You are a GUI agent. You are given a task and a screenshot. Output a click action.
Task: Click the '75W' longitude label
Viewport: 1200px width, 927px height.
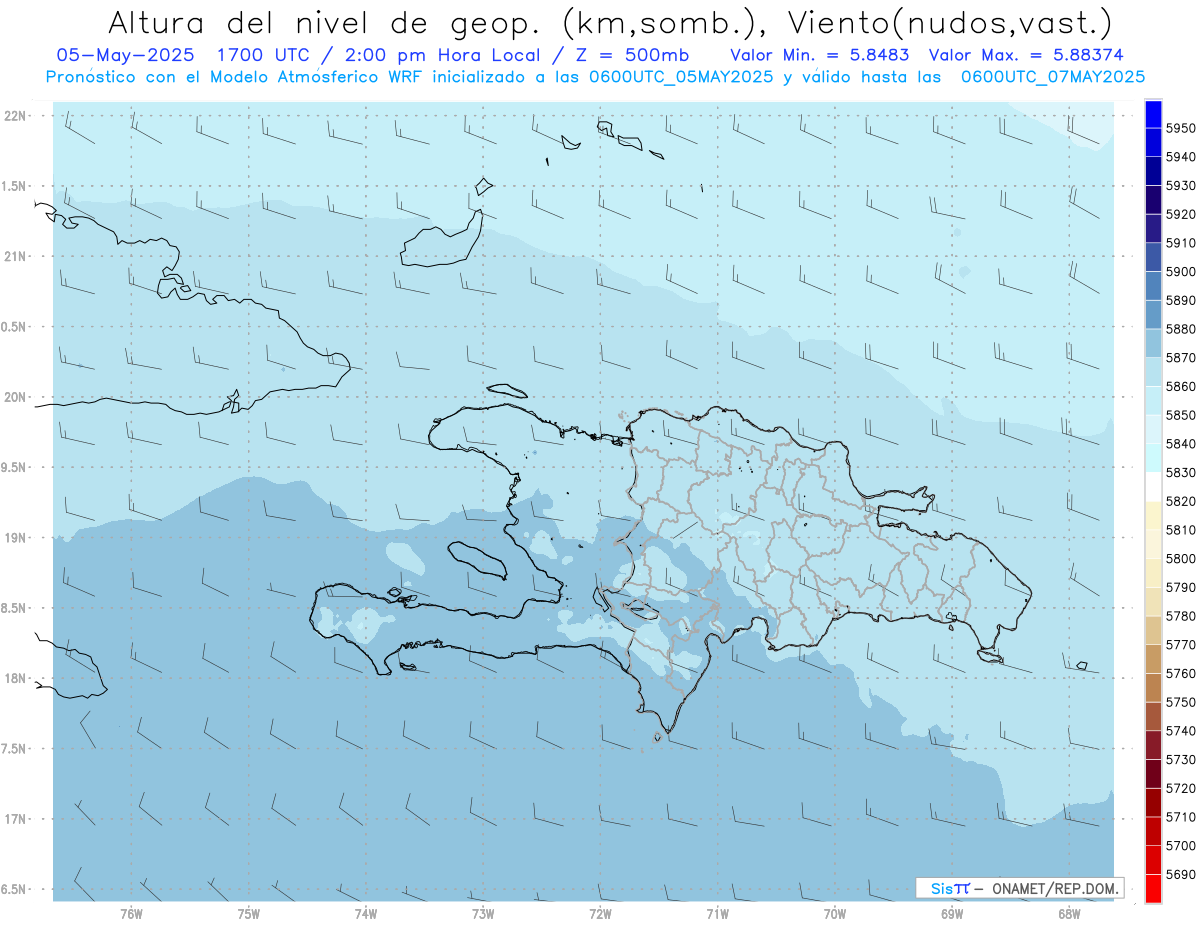(x=248, y=913)
